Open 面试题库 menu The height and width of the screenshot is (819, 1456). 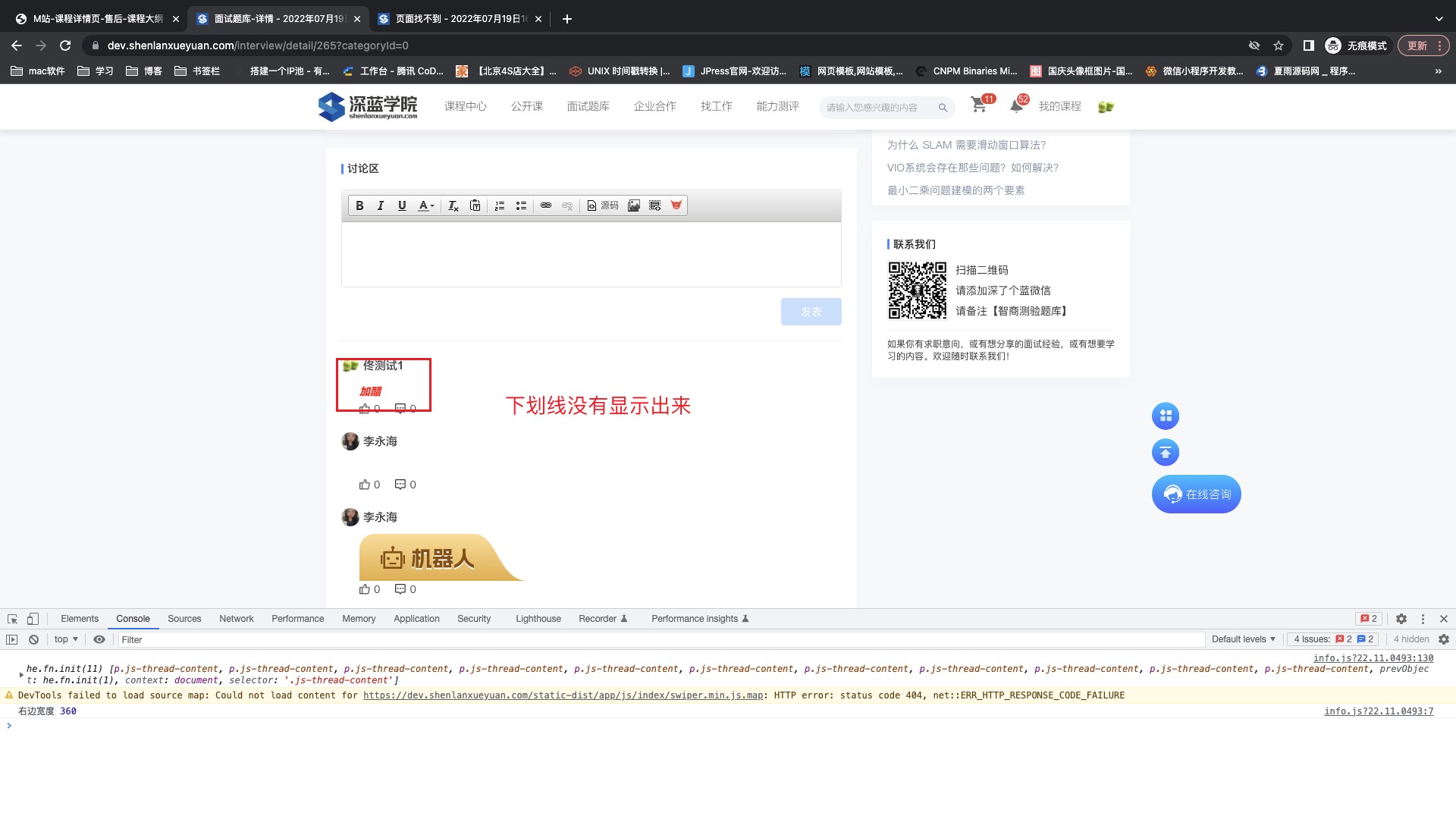[x=588, y=106]
